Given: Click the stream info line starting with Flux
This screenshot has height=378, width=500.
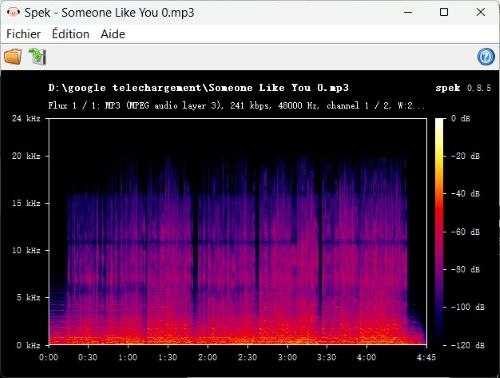Looking at the screenshot, I should (236, 106).
